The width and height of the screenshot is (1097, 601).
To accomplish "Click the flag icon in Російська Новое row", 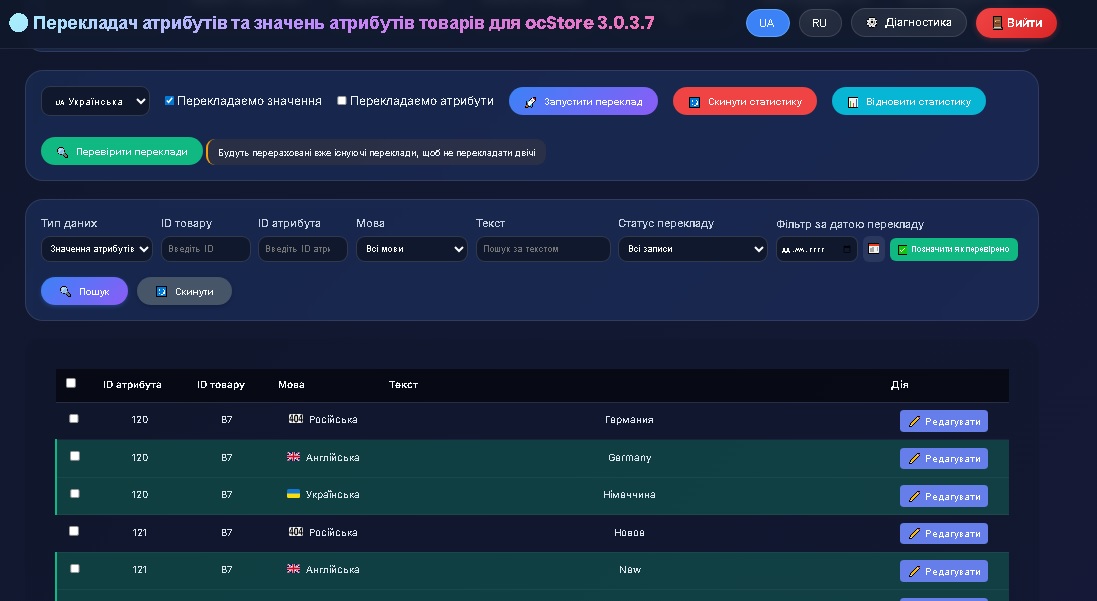I will click(x=296, y=531).
